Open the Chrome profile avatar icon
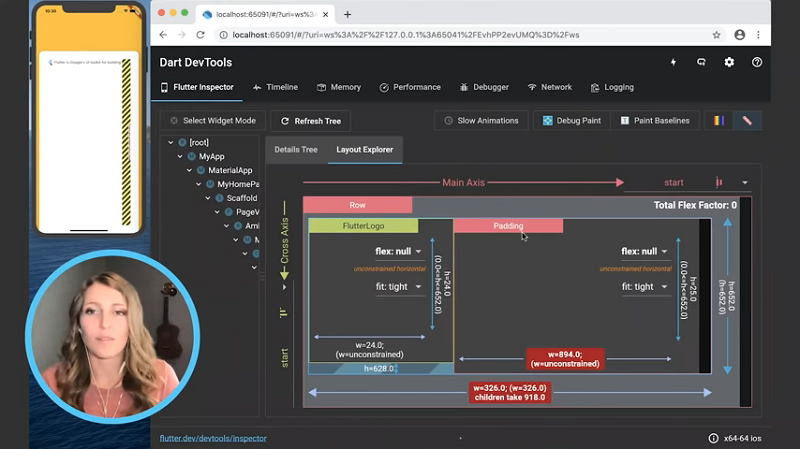Image resolution: width=800 pixels, height=449 pixels. 739,35
